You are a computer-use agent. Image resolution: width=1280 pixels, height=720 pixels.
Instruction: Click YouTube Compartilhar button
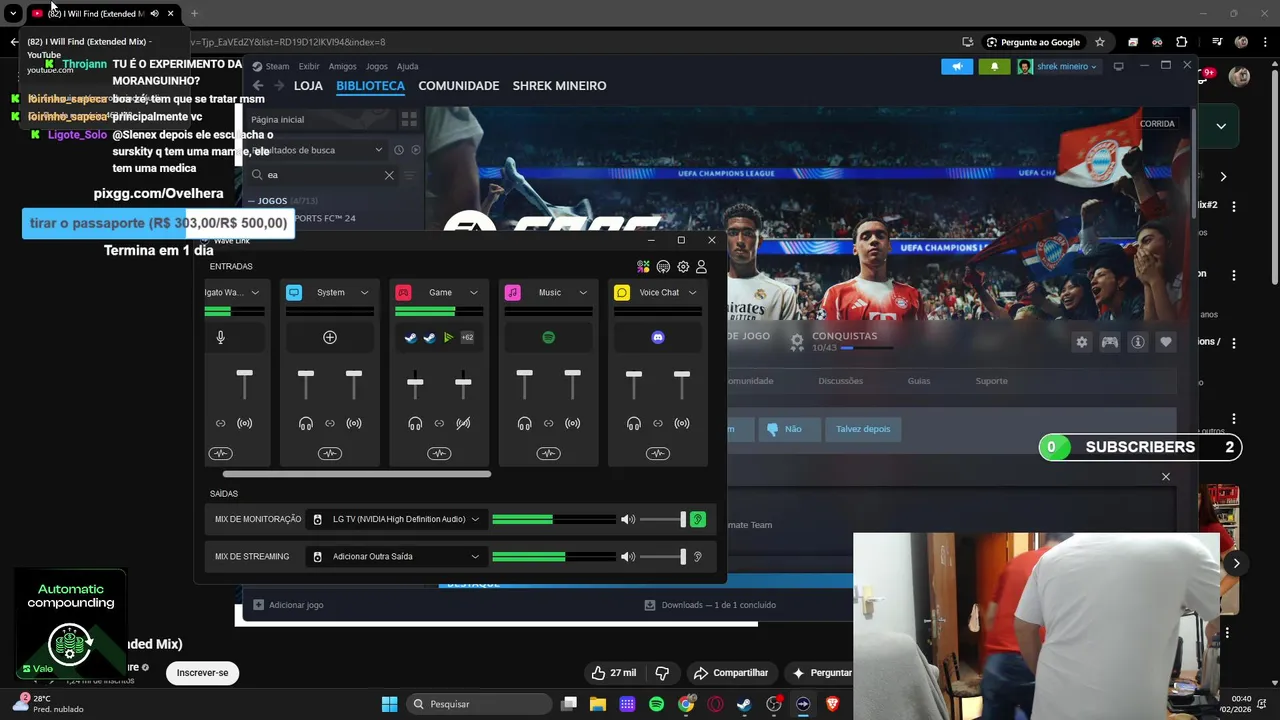tap(731, 673)
